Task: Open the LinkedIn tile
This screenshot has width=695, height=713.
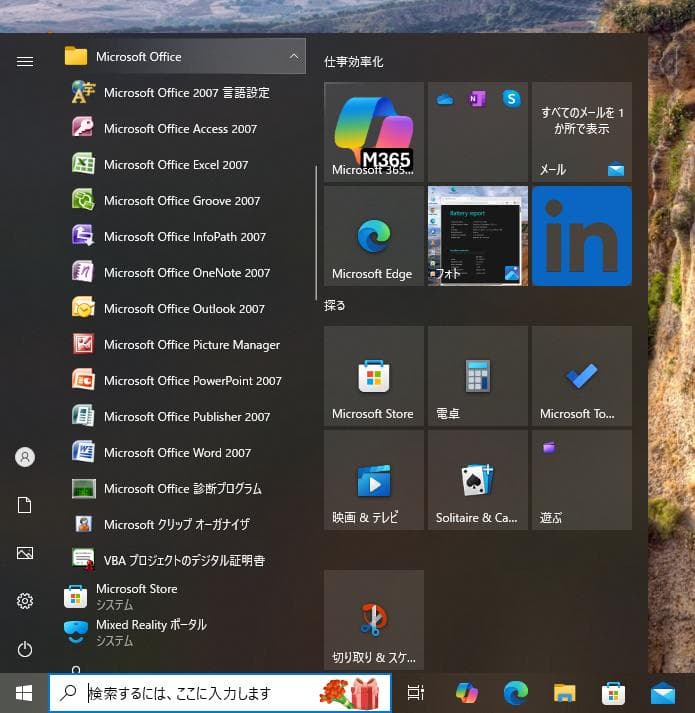Action: [582, 236]
